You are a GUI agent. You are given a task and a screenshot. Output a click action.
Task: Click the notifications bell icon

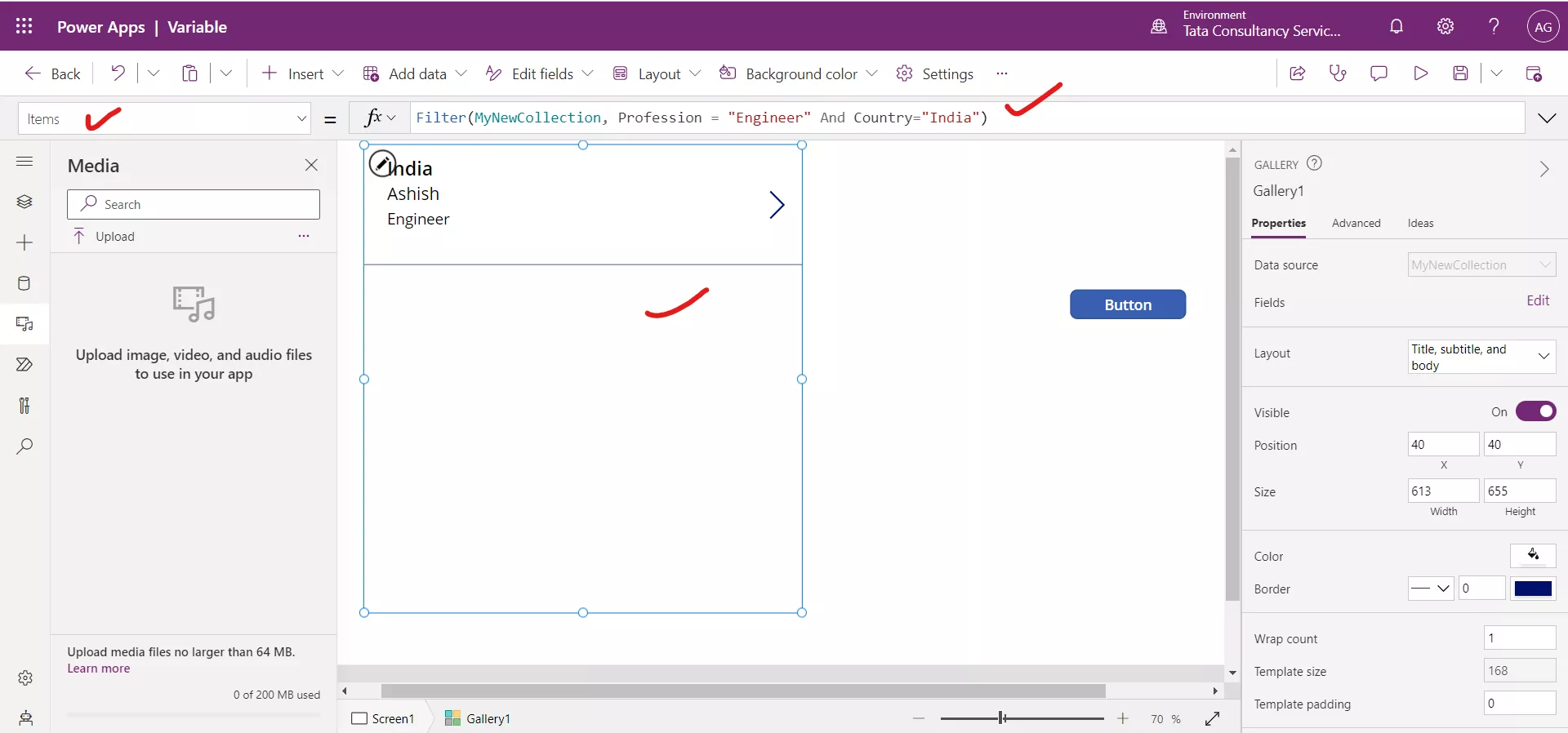tap(1396, 26)
